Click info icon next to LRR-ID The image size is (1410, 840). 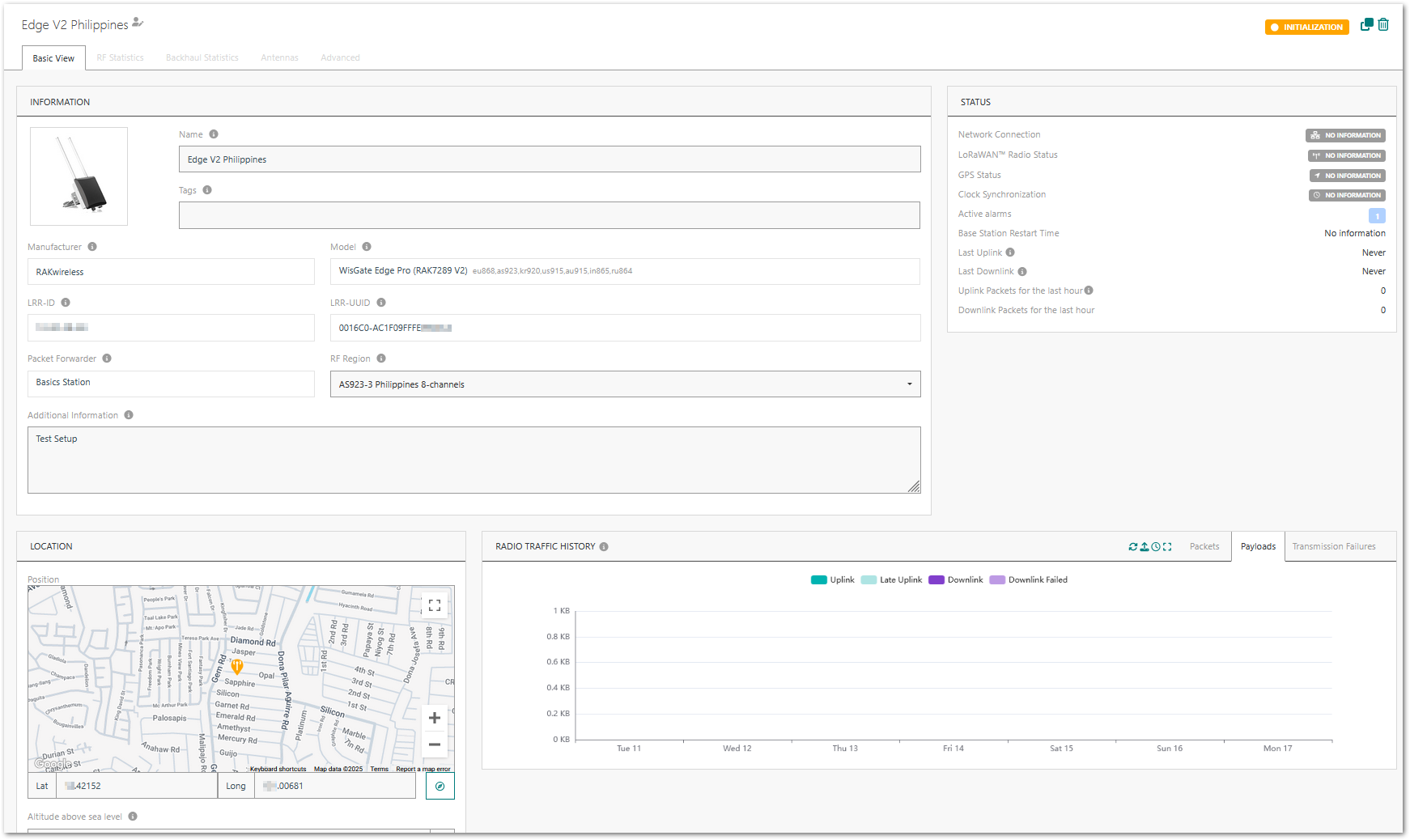66,303
